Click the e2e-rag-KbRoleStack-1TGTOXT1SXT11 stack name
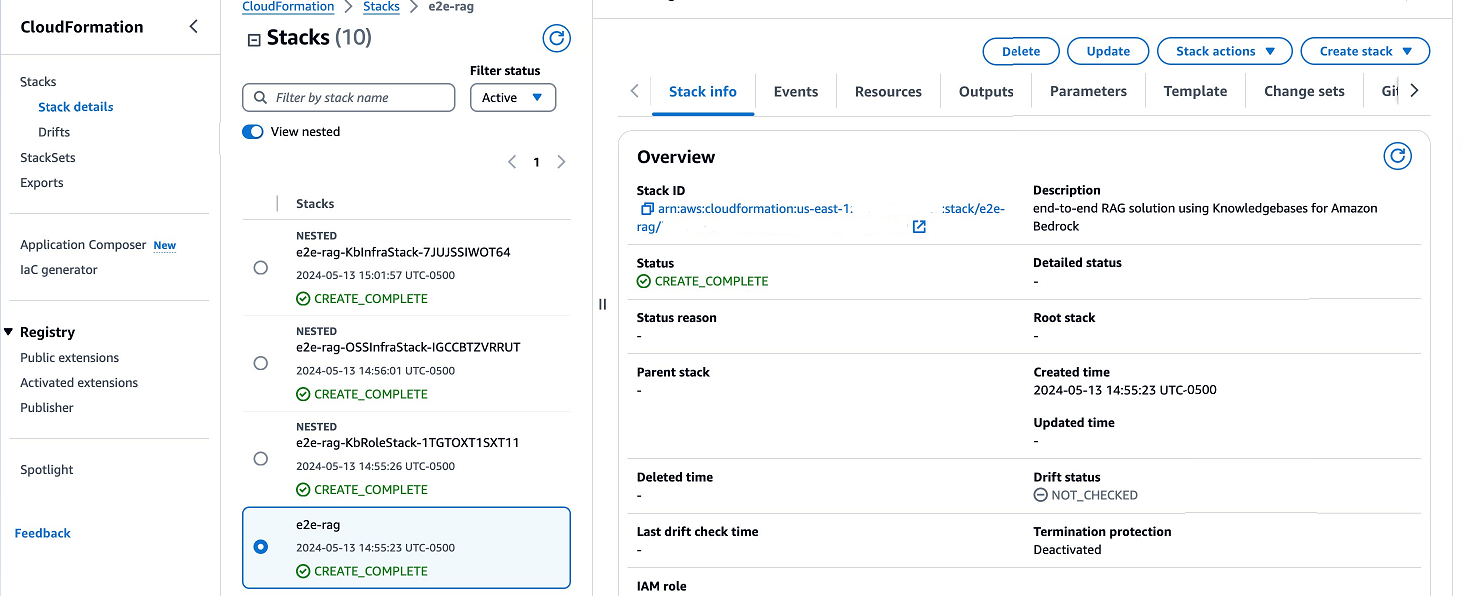 pyautogui.click(x=407, y=442)
